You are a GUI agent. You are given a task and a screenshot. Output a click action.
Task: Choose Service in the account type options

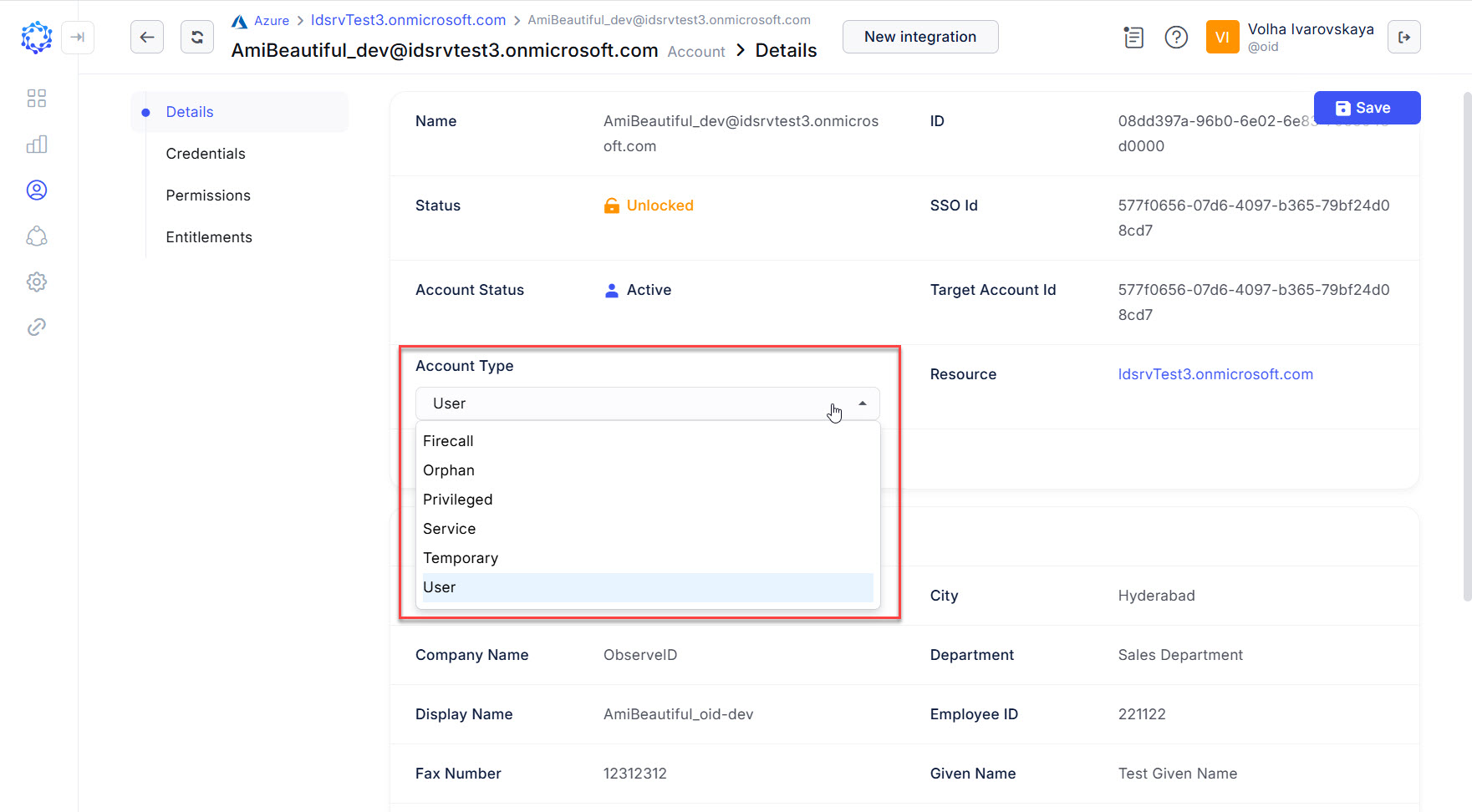[450, 528]
